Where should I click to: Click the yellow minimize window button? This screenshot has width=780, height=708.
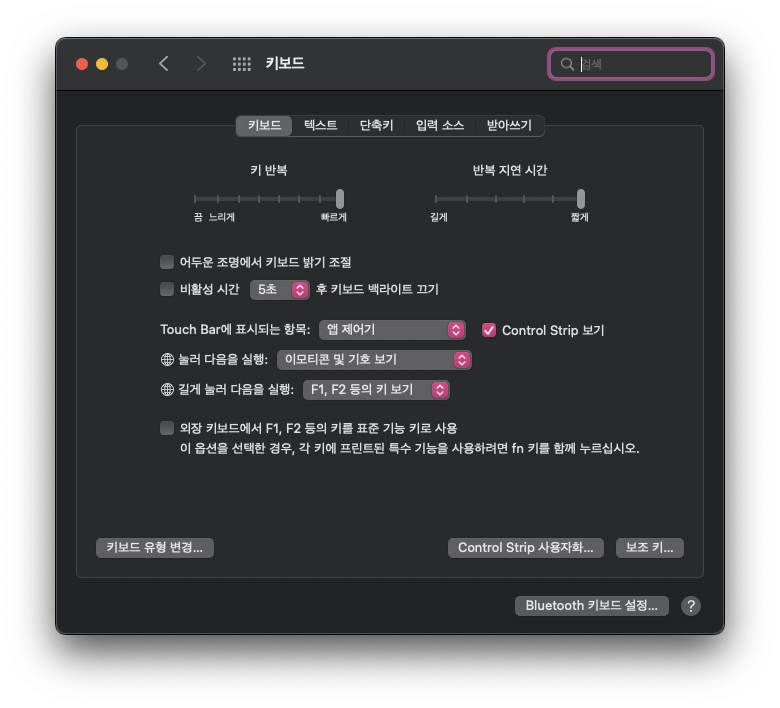(x=102, y=64)
